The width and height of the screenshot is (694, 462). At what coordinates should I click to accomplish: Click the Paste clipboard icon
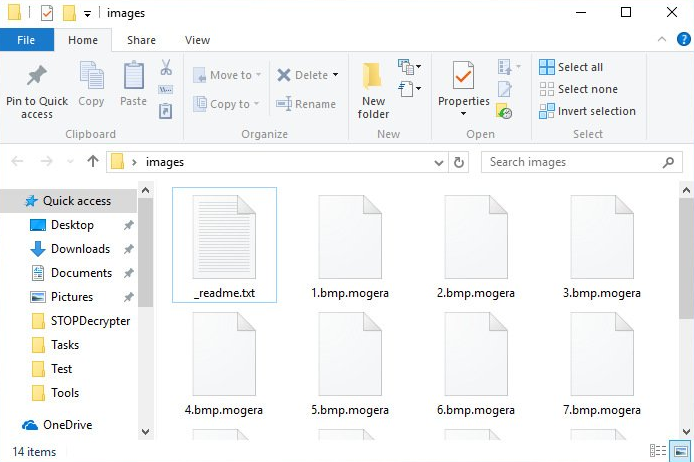[x=133, y=78]
